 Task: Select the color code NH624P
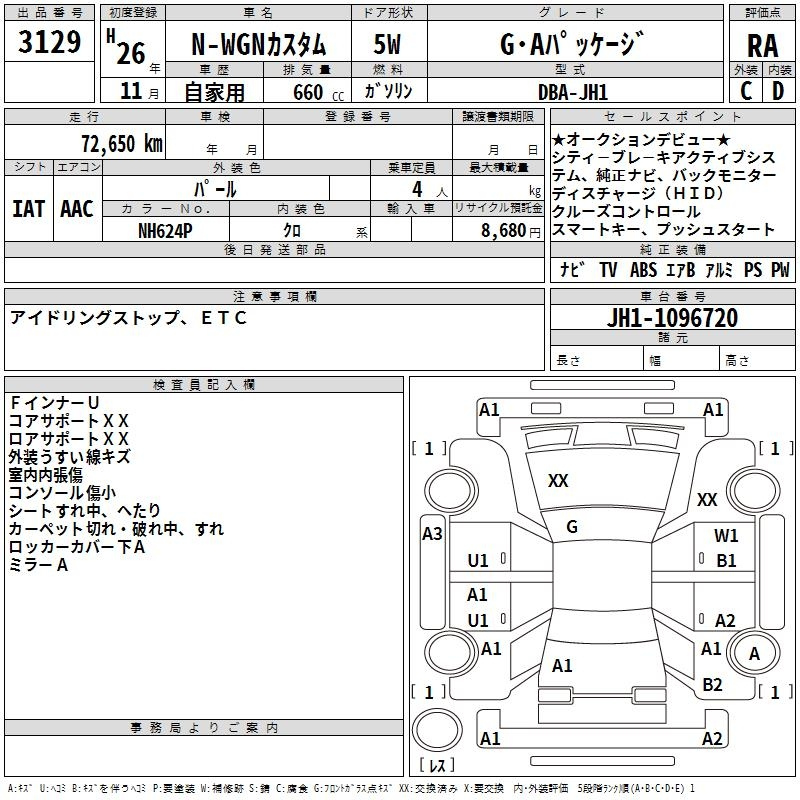tap(166, 231)
